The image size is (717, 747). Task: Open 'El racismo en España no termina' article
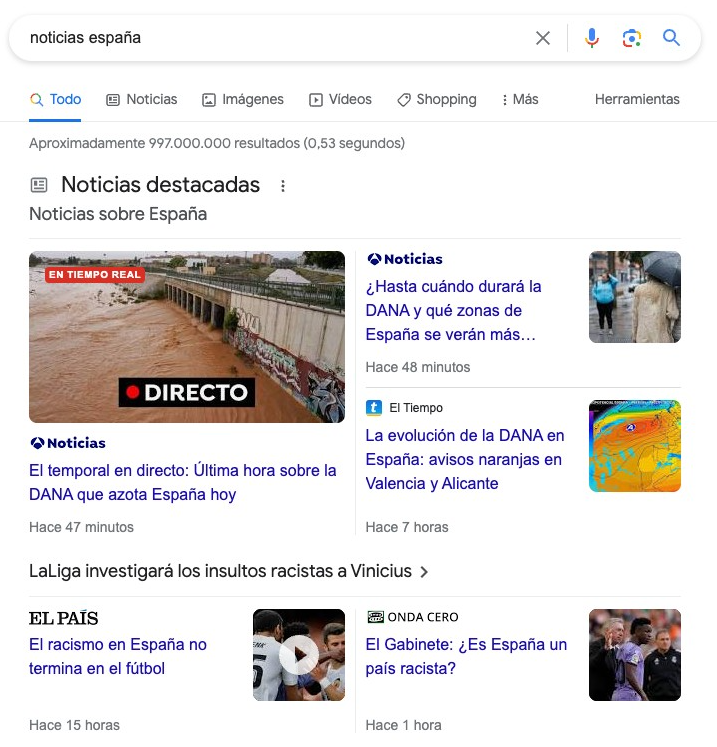(x=118, y=656)
